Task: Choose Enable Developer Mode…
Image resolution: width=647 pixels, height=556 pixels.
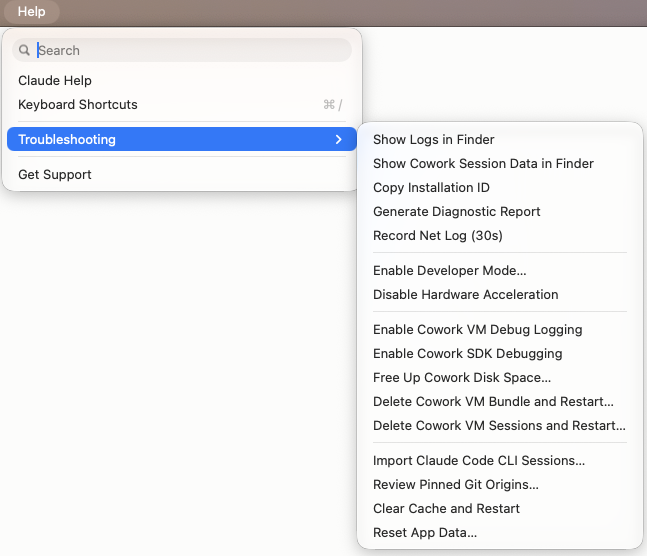Action: click(500, 270)
